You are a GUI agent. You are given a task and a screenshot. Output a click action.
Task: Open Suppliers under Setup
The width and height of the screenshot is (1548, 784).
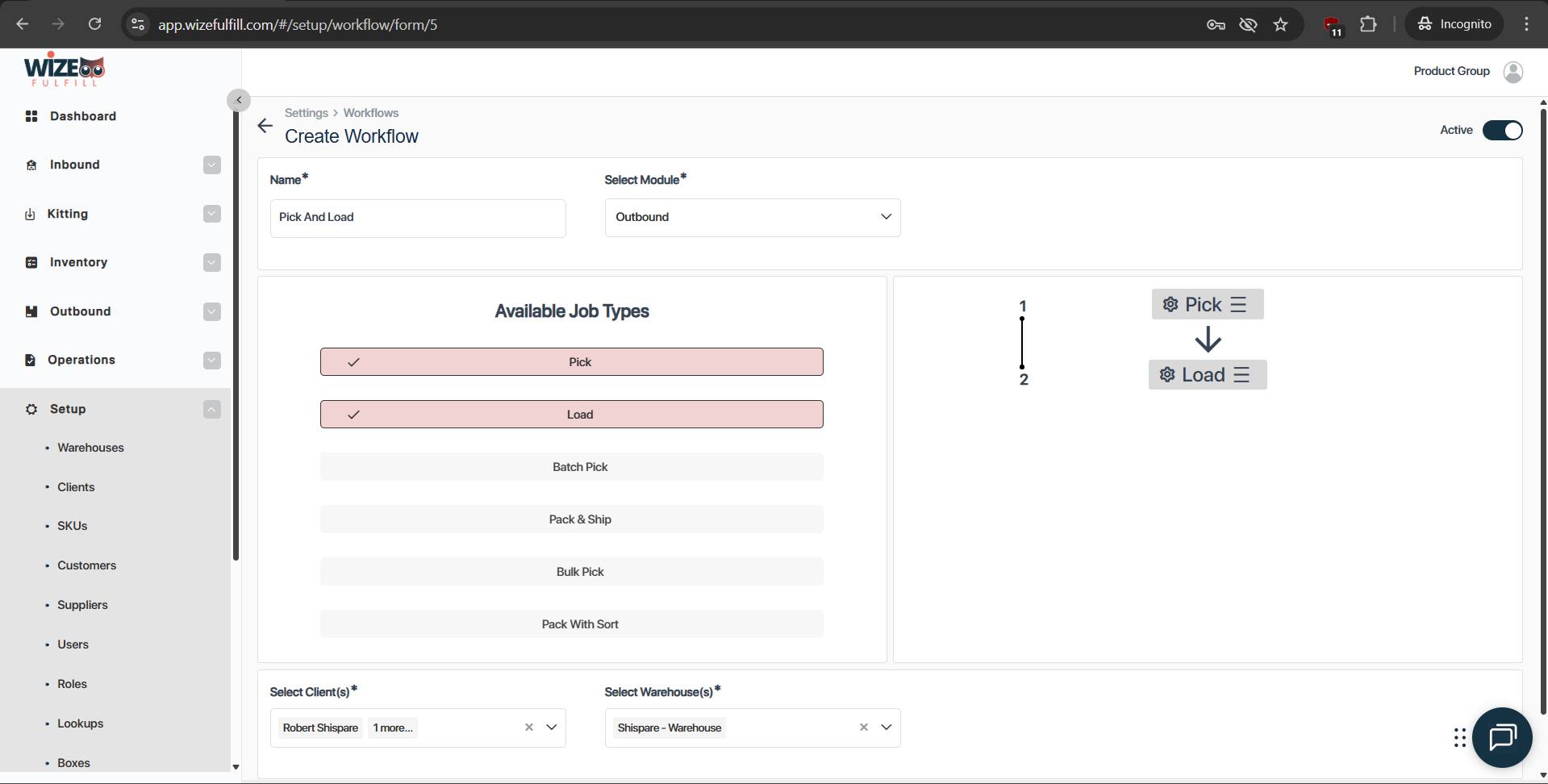tap(82, 605)
